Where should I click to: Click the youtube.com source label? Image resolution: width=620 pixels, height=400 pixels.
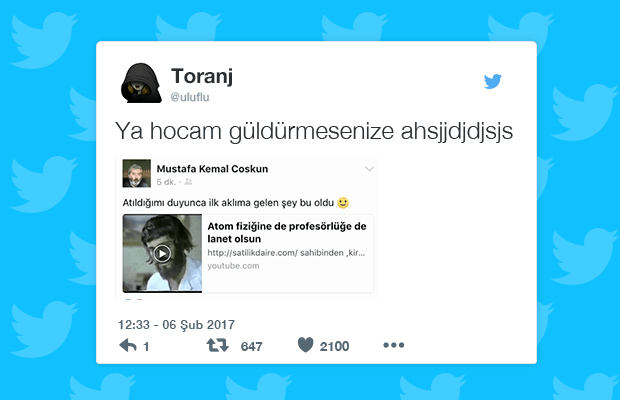(x=233, y=266)
